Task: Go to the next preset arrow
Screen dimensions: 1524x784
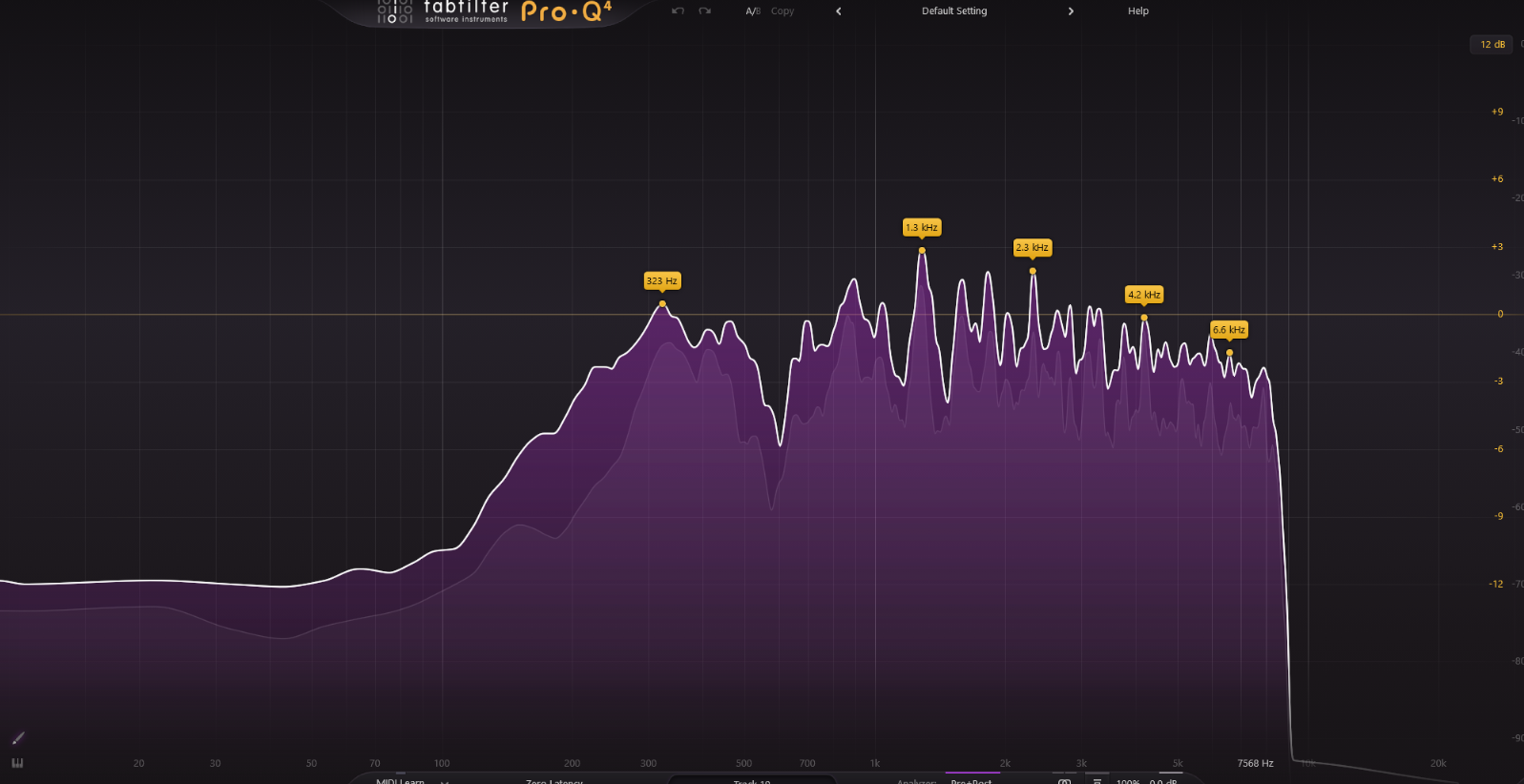Action: [x=1071, y=11]
